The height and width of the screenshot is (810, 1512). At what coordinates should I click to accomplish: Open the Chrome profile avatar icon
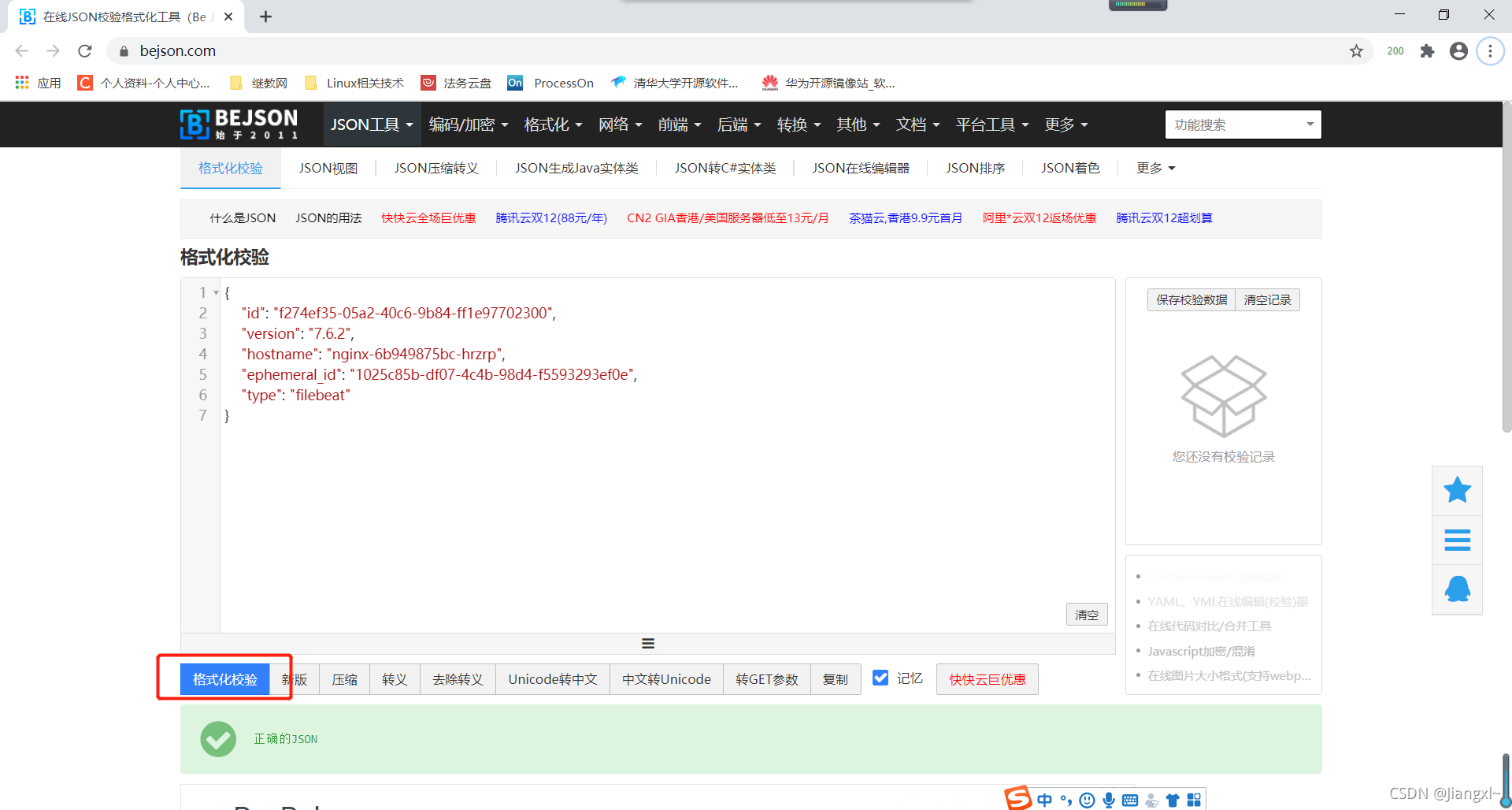click(1458, 51)
